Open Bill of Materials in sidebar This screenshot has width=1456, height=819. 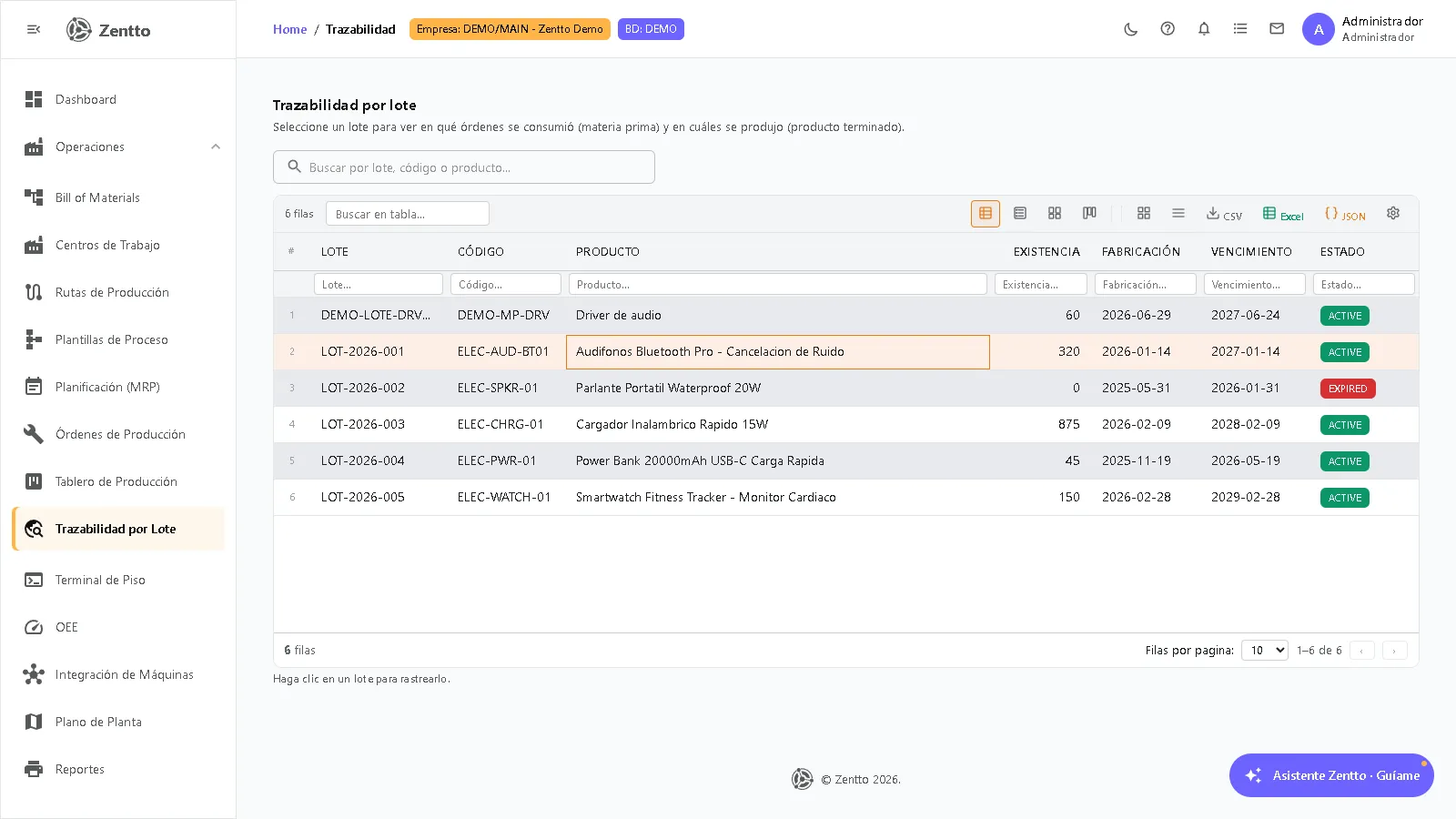click(118, 197)
